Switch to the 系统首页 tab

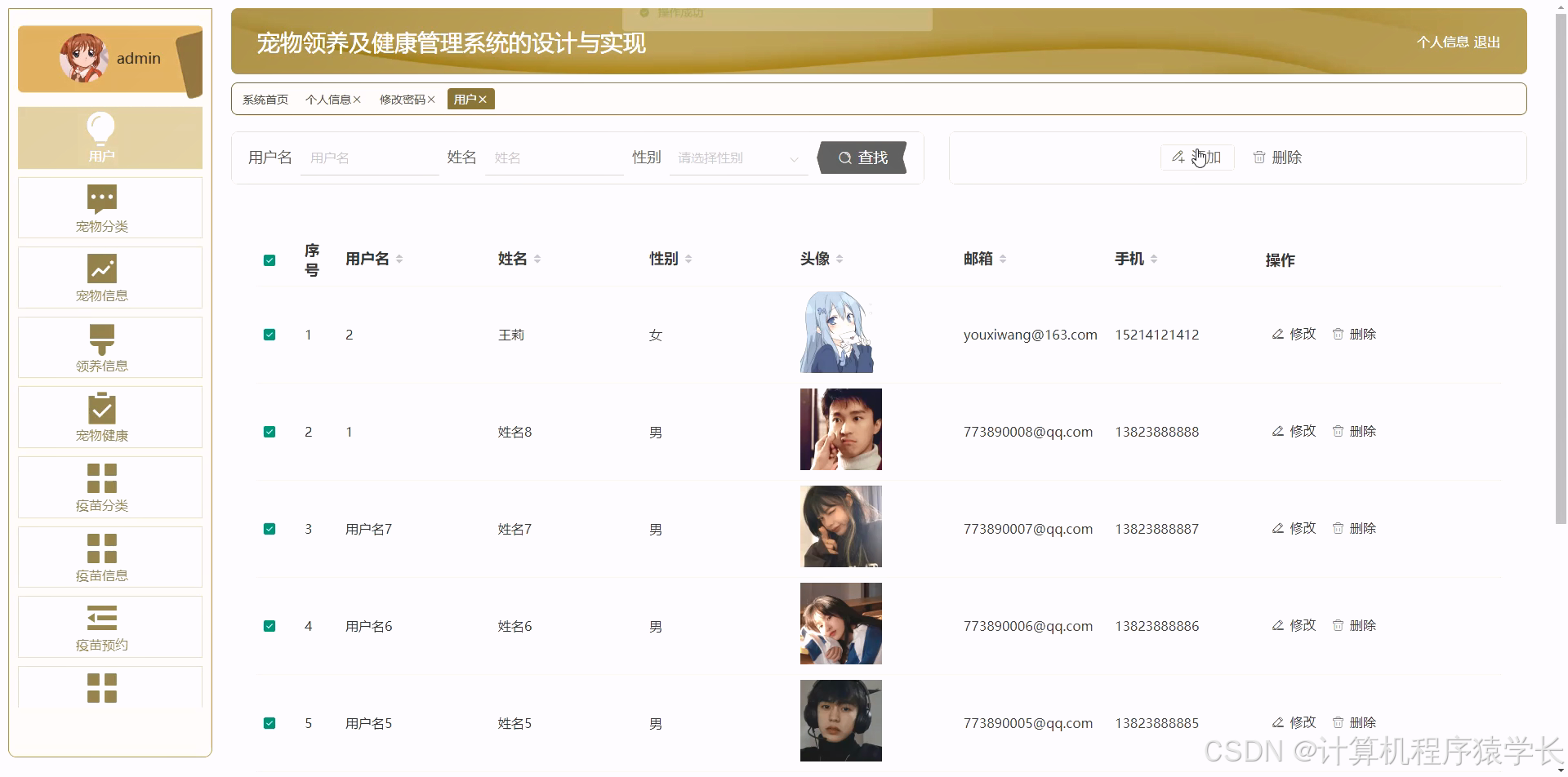(x=265, y=100)
